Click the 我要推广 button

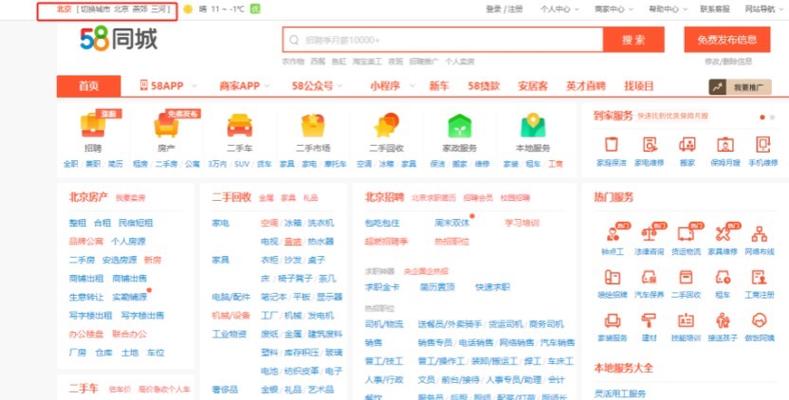pyautogui.click(x=740, y=88)
